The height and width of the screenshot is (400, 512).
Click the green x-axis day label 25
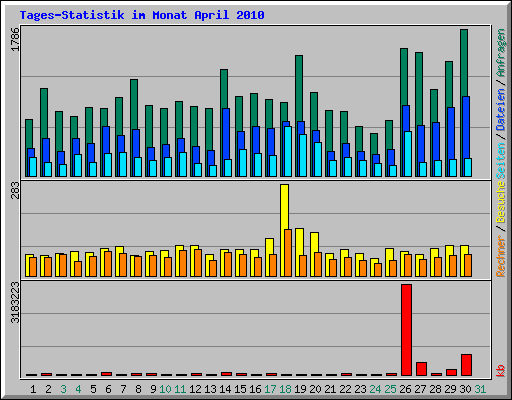tap(390, 389)
